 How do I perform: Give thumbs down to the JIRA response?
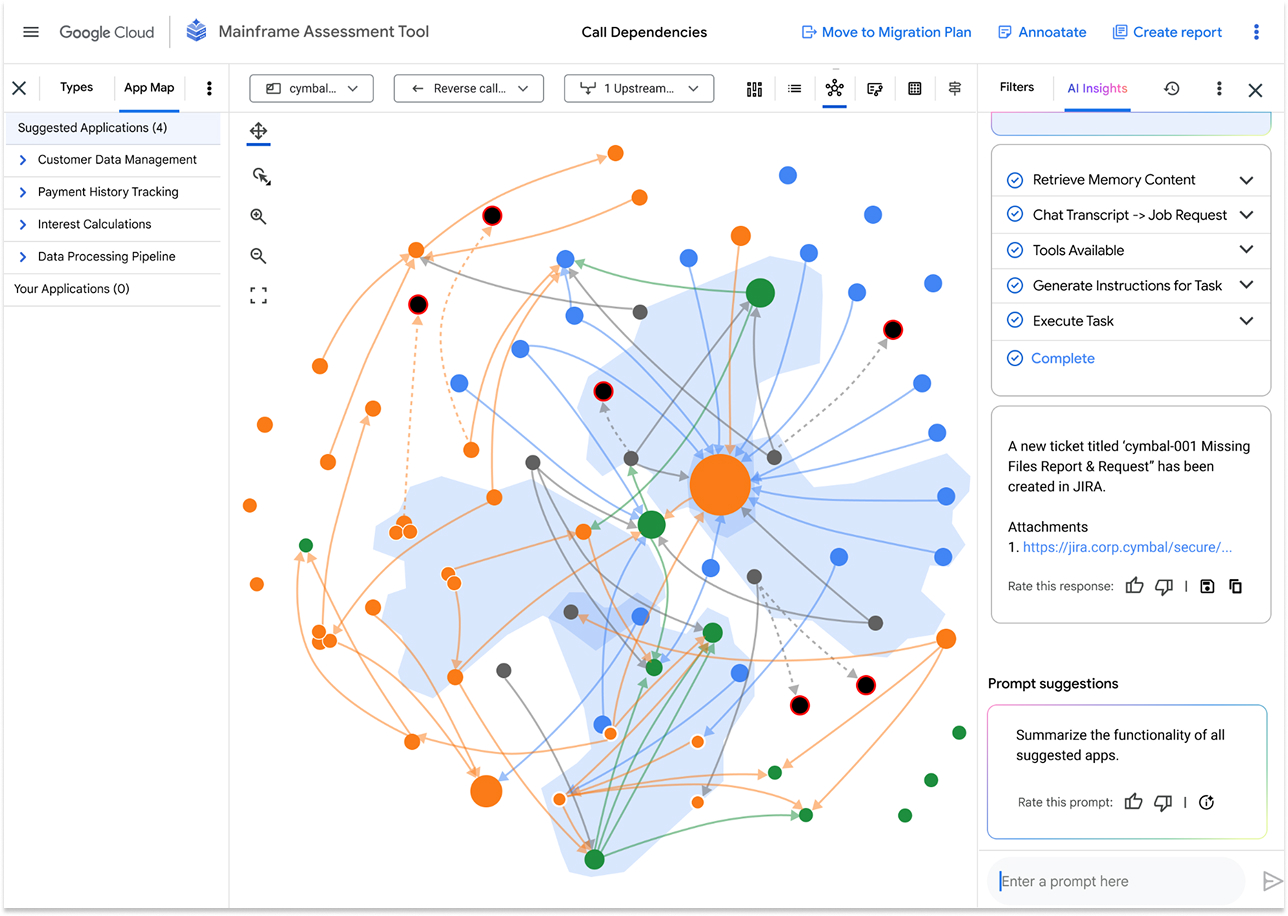pos(1163,586)
